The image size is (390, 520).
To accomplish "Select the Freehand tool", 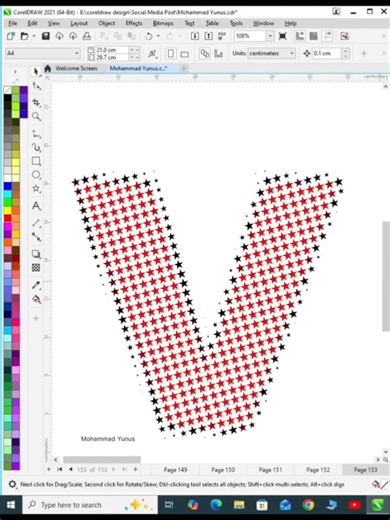I will [x=36, y=134].
